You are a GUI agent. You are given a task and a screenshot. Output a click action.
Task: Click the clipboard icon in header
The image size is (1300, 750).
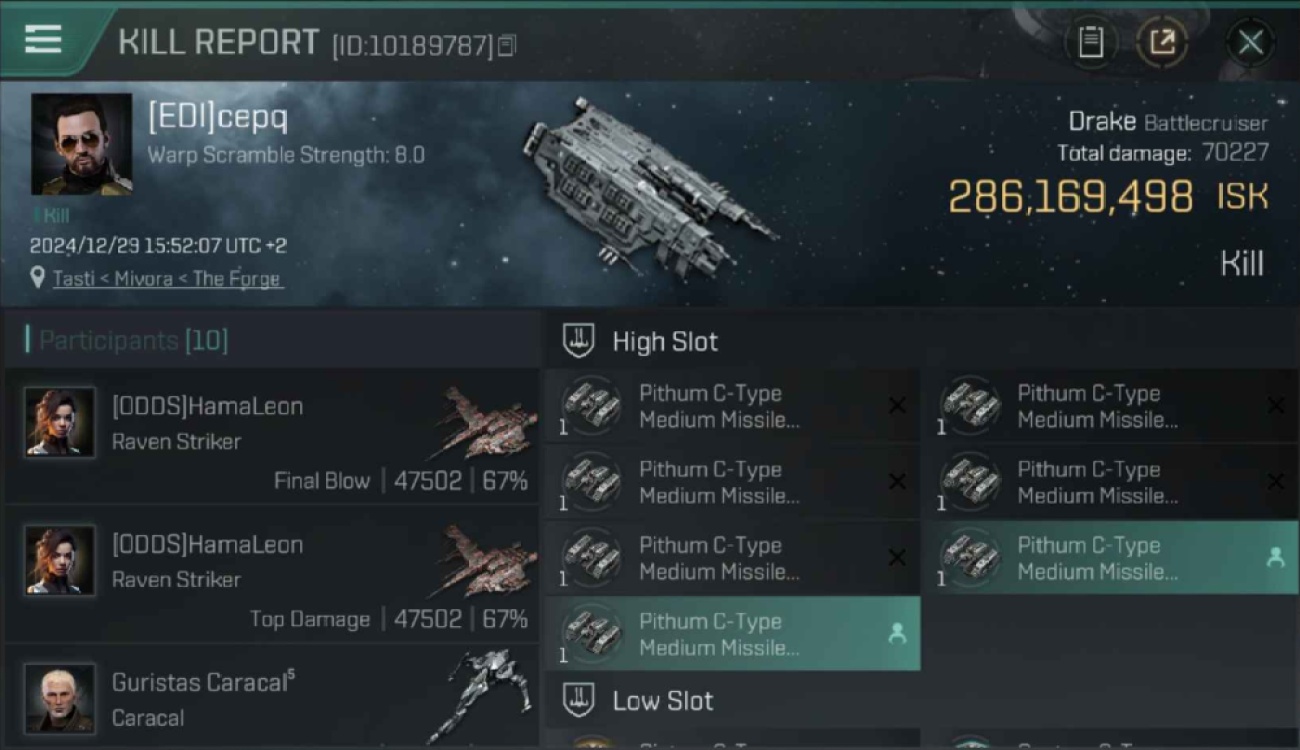tap(1091, 42)
